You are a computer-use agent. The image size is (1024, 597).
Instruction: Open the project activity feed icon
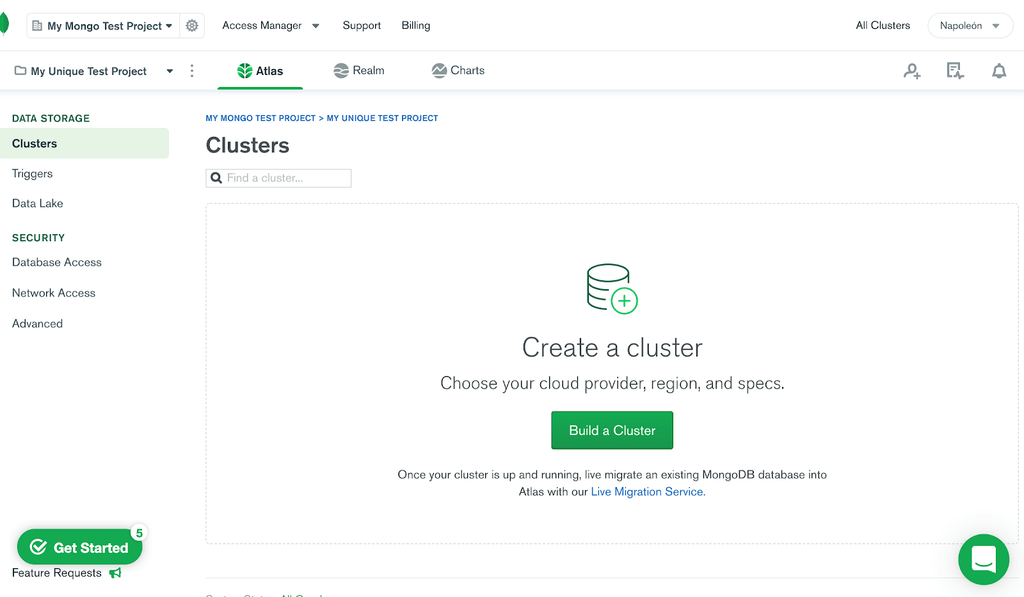click(x=954, y=71)
